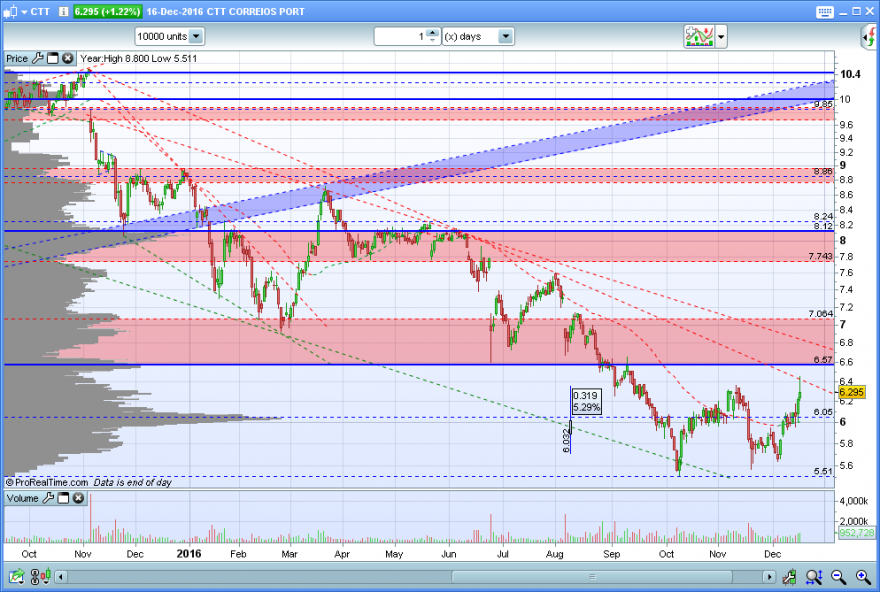Open the candlestick chart style icon
Viewport: 880px width, 592px height.
10,11
